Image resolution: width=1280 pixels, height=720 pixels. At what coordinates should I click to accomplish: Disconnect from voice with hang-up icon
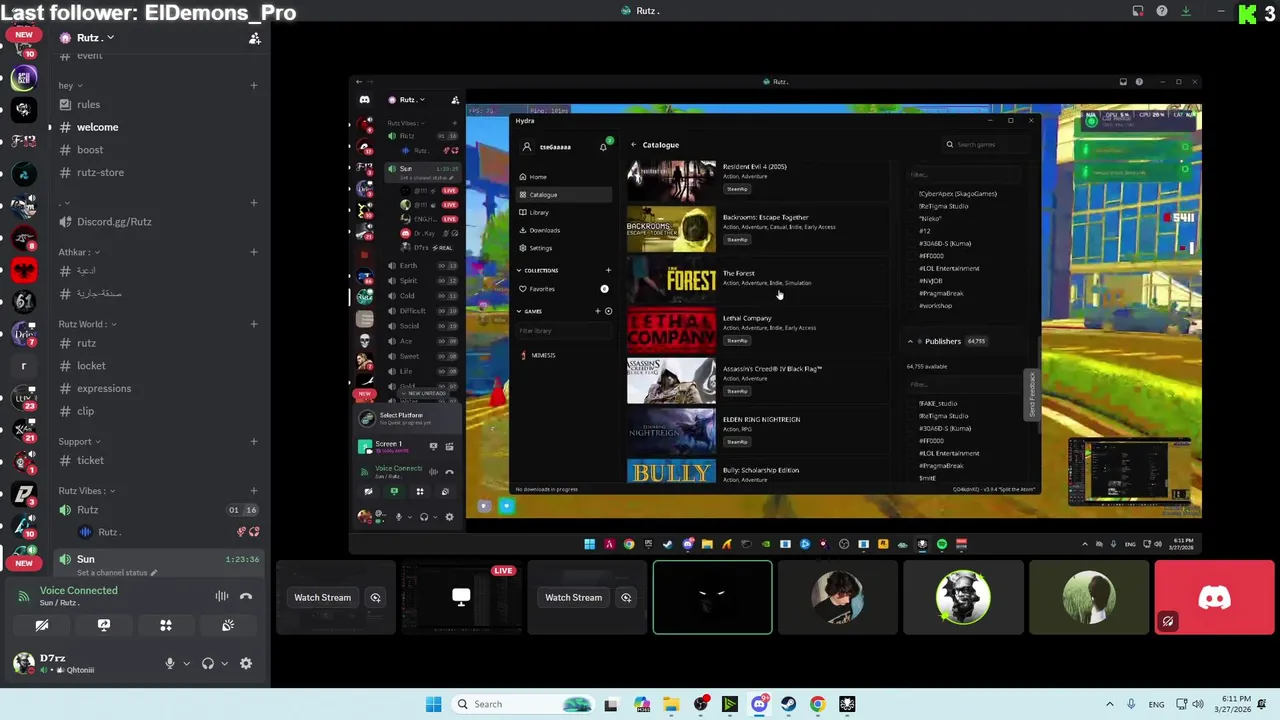point(246,597)
